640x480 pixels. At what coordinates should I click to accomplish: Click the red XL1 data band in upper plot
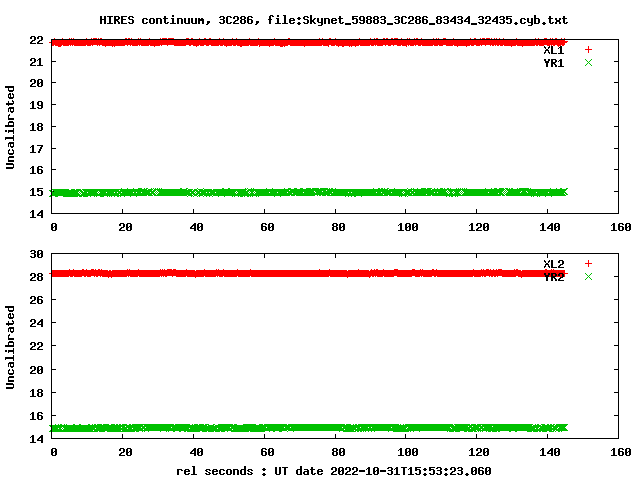click(309, 42)
